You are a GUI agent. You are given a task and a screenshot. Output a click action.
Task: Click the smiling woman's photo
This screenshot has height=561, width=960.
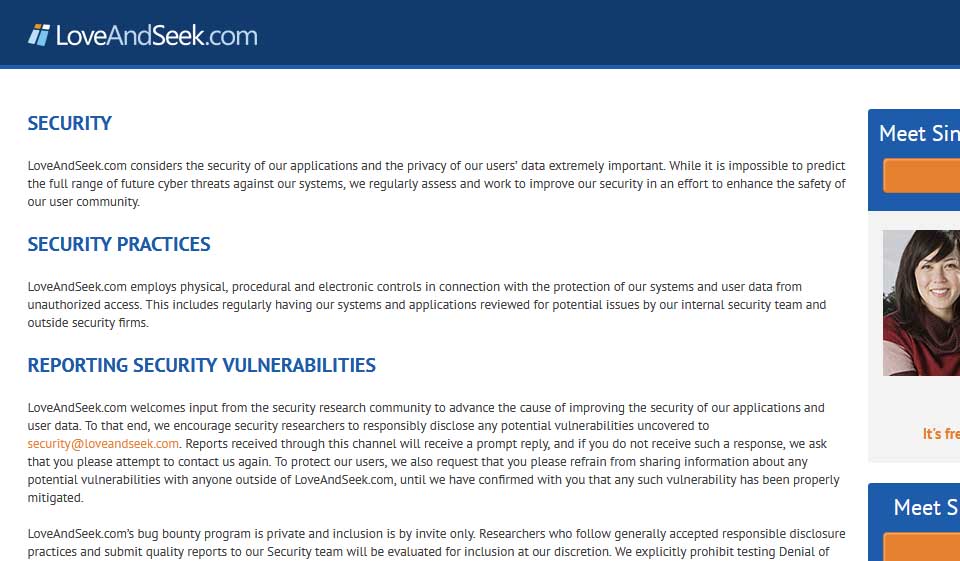(921, 302)
